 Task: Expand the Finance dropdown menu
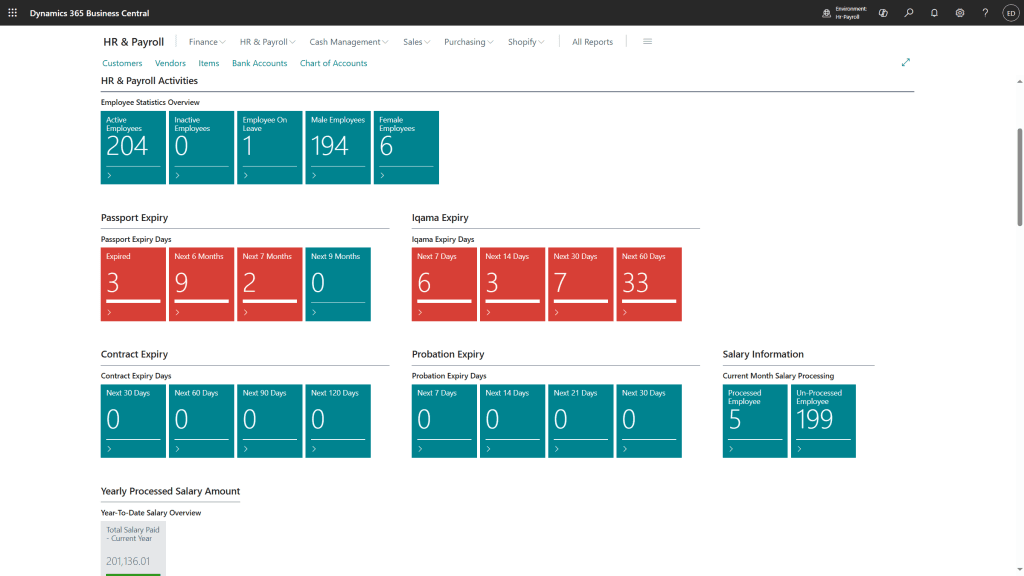207,42
